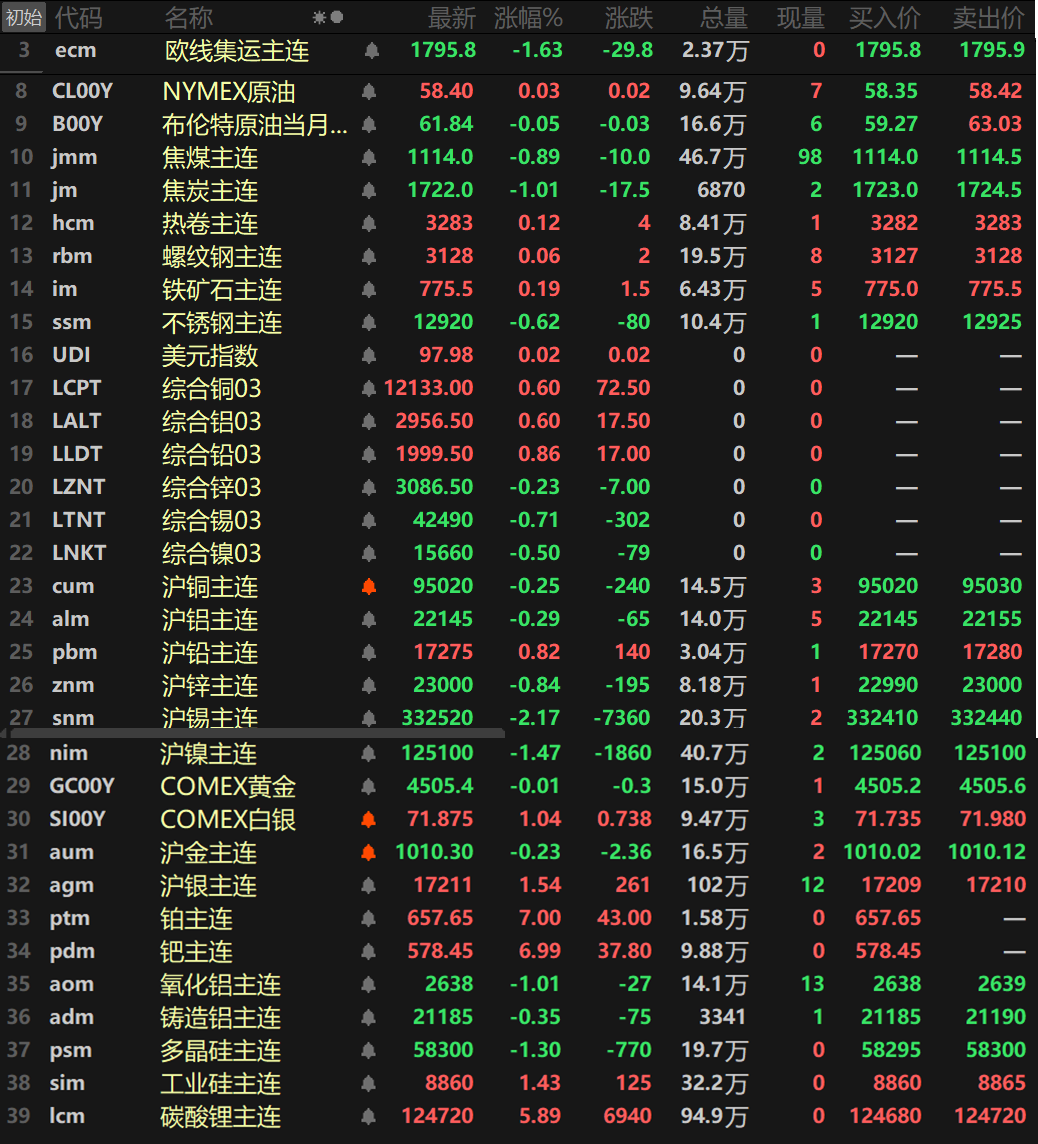Click the horizontal scrollbar below the 沪锡主连 row

tap(255, 733)
